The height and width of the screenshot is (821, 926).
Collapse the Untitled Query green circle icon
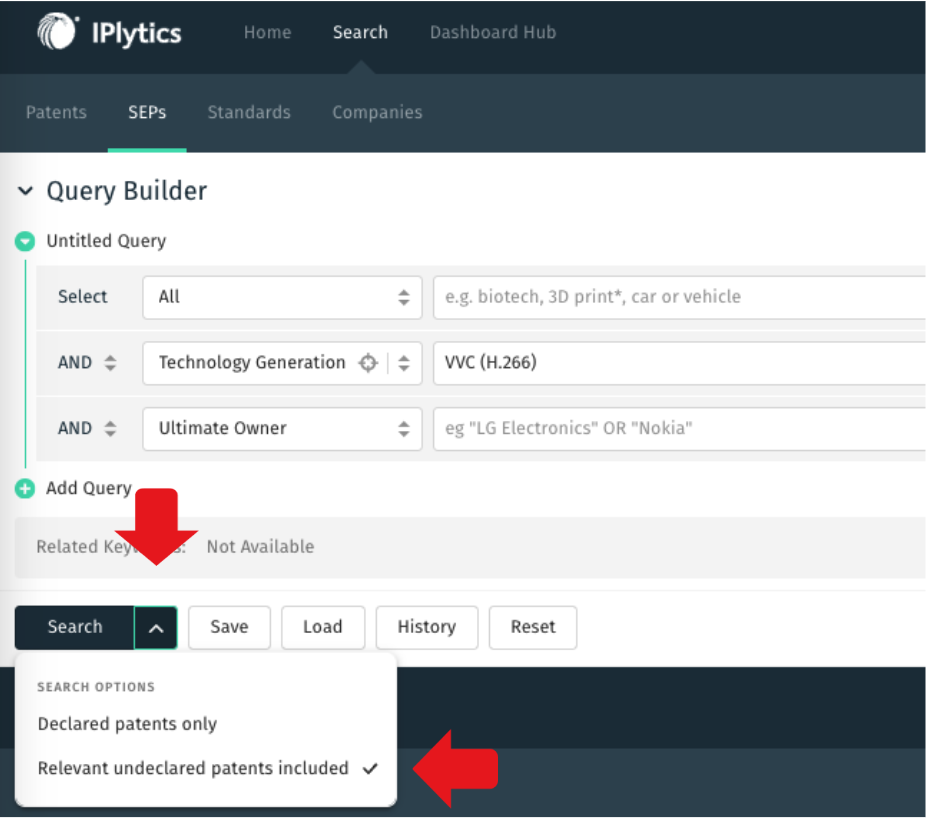[25, 241]
